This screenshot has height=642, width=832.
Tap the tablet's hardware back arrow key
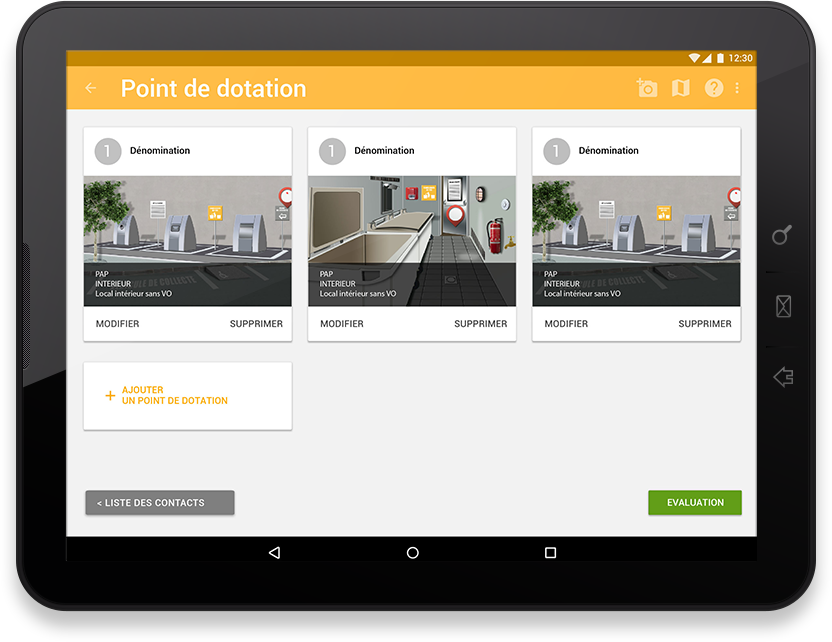[783, 377]
